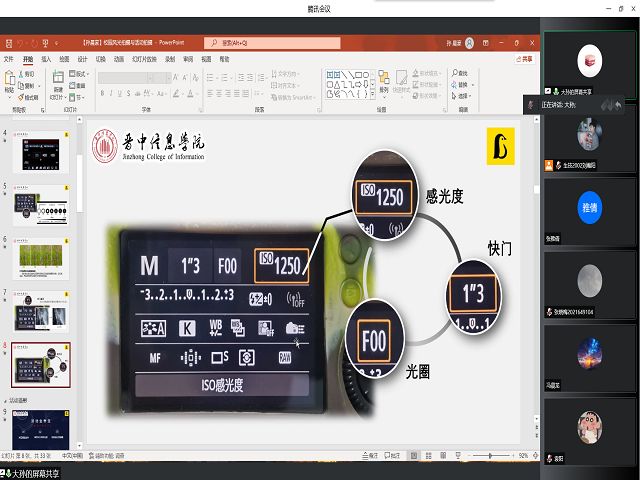Click the Replace (替换) icon
The image size is (640, 480).
click(454, 85)
